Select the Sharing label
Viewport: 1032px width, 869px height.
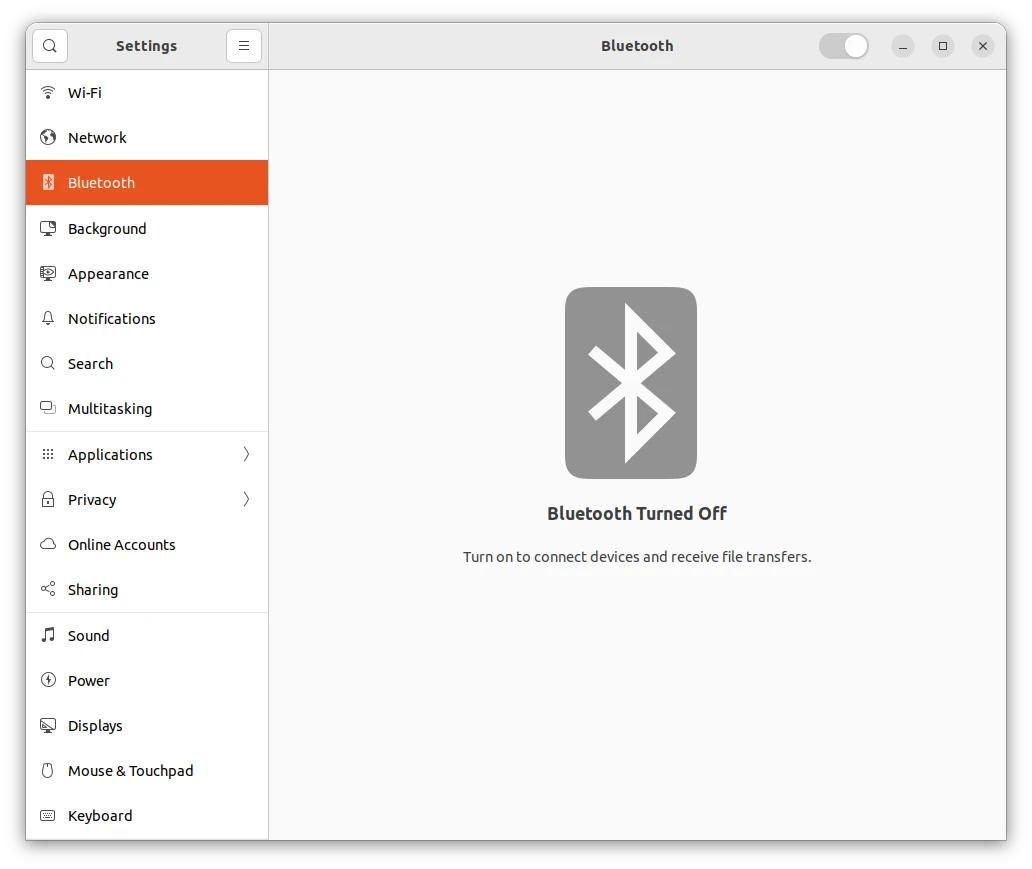pos(93,590)
